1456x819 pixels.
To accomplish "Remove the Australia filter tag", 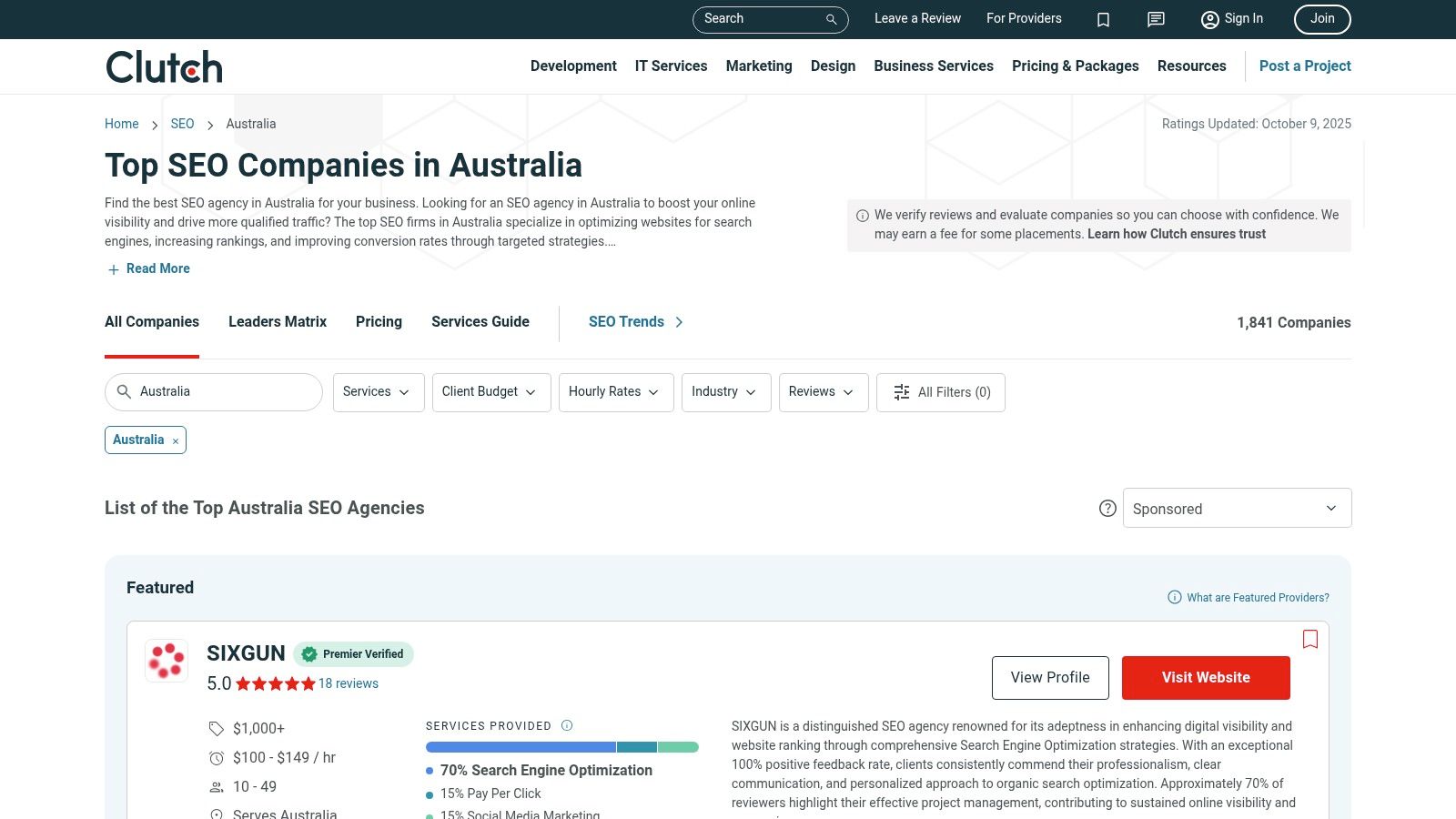I will coord(176,441).
